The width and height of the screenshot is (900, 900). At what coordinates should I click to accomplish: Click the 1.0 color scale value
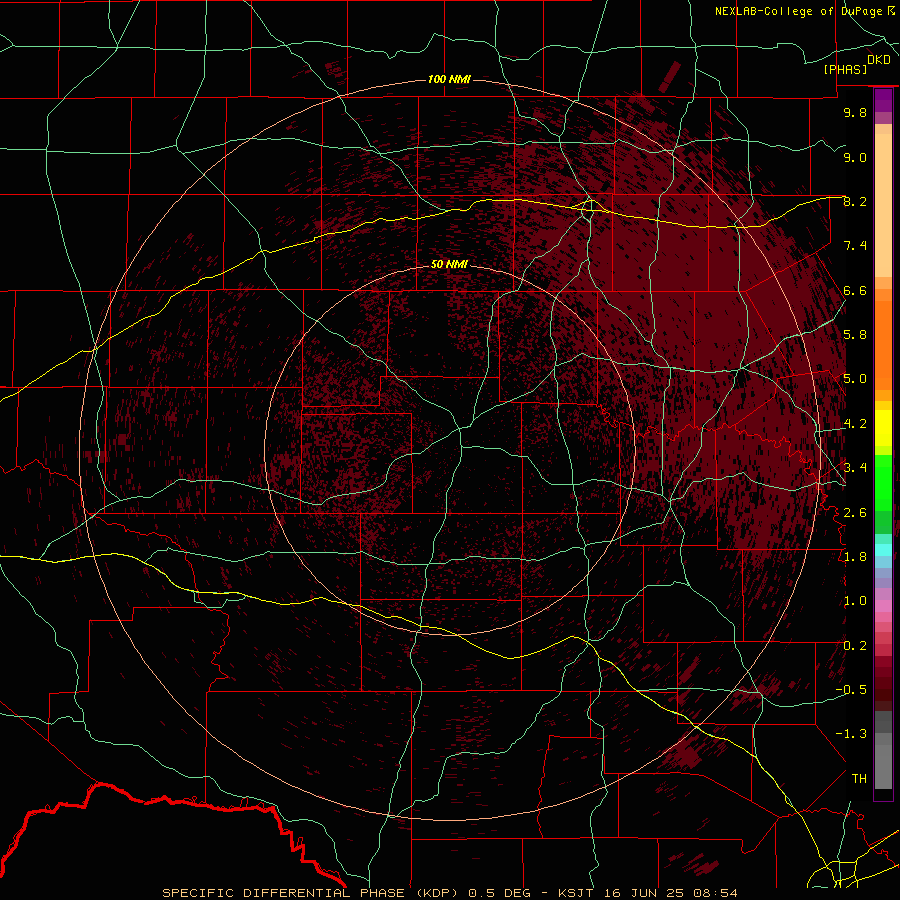pyautogui.click(x=855, y=601)
